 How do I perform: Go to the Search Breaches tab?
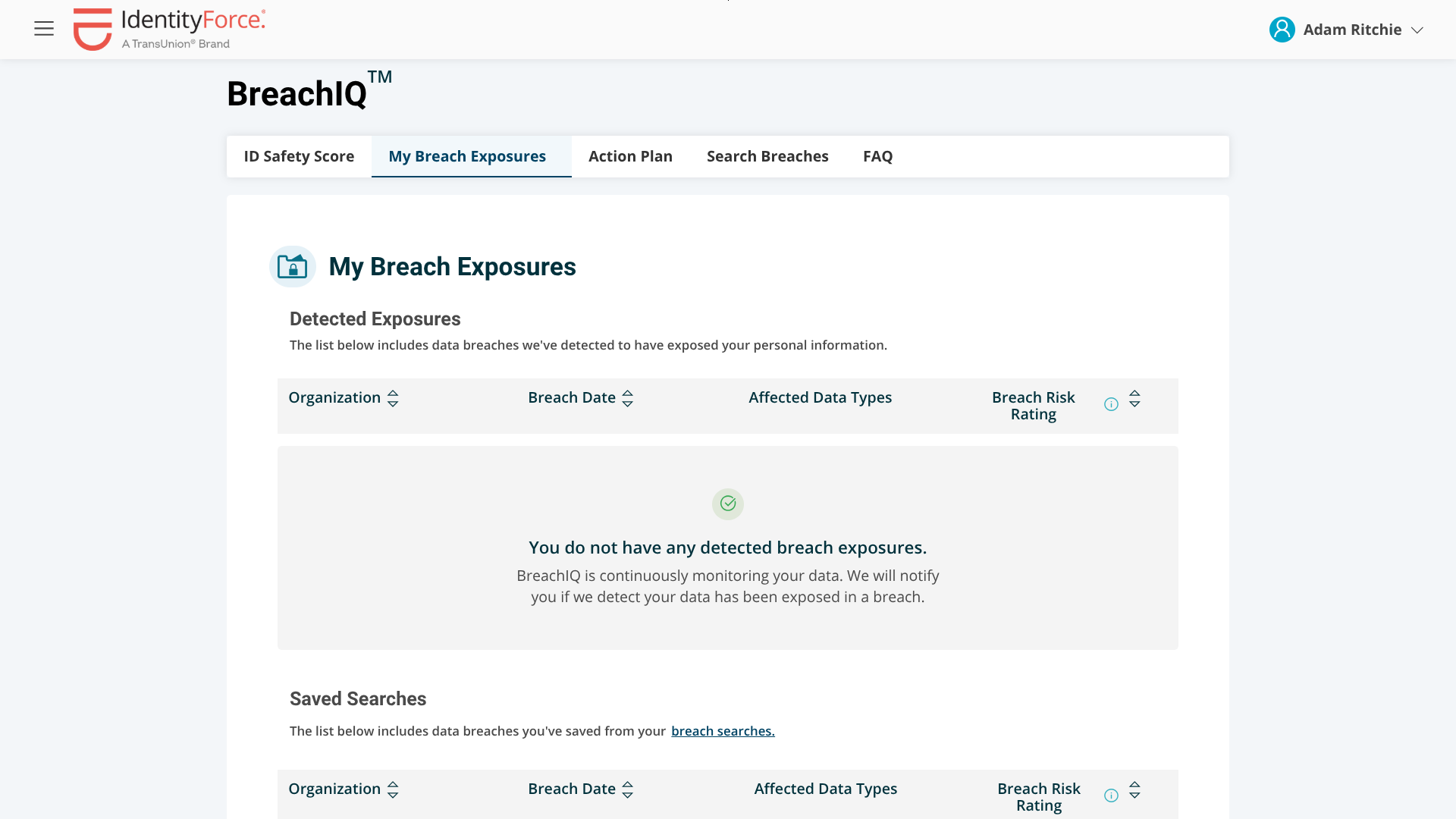coord(767,156)
